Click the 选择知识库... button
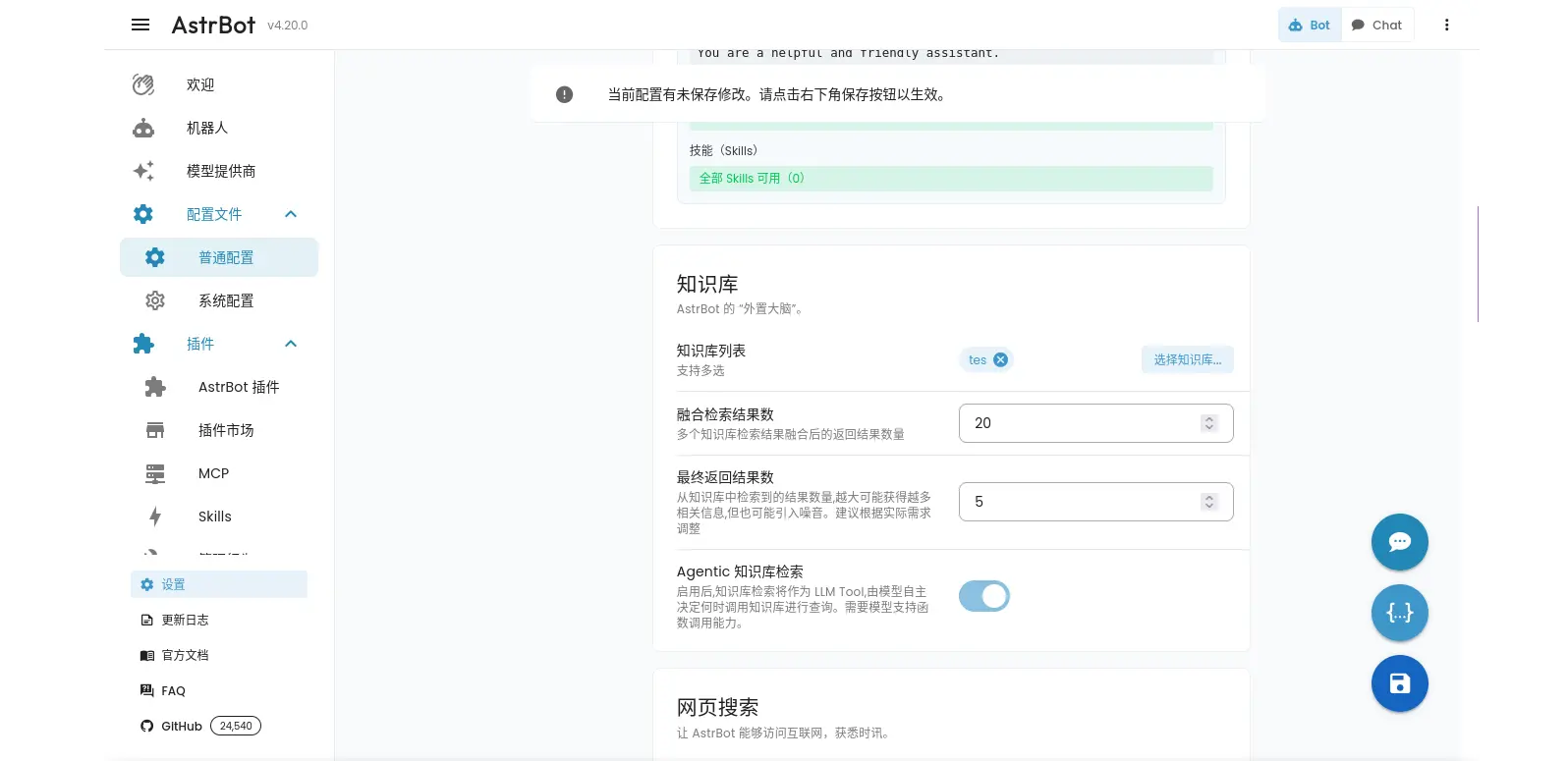The width and height of the screenshot is (1568, 761). [x=1187, y=360]
